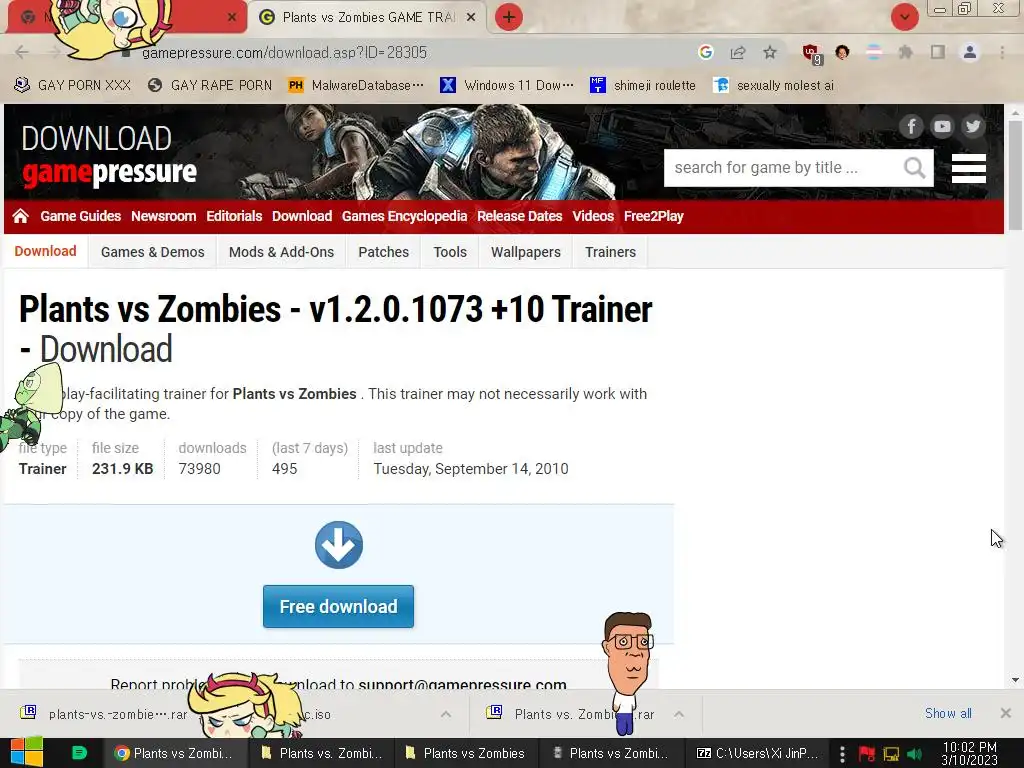Close the Plants vs Zombies GAME TRAINER tab
This screenshot has width=1024, height=768.
coord(471,17)
